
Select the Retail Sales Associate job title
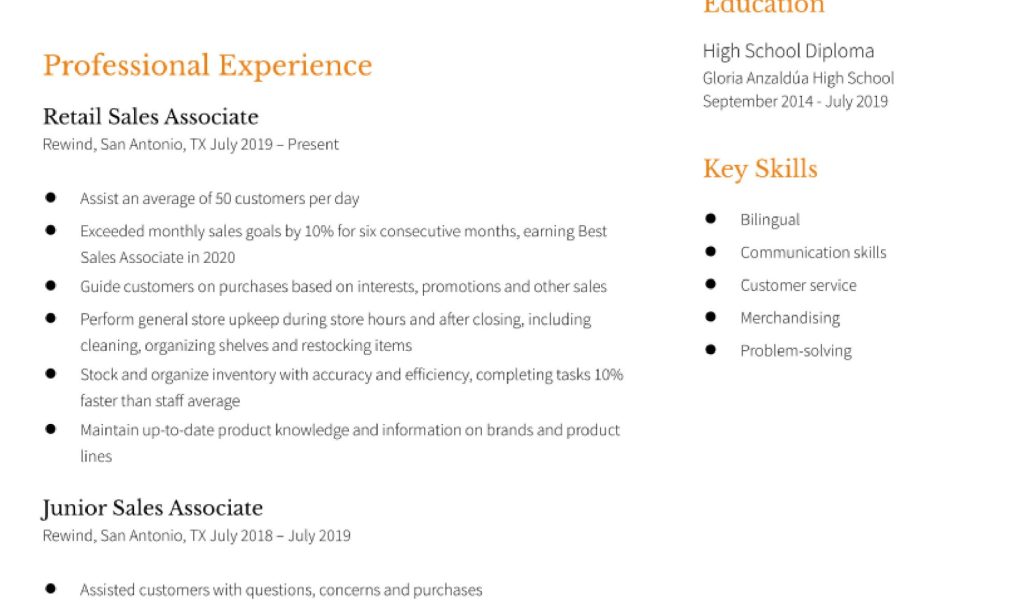pos(150,116)
